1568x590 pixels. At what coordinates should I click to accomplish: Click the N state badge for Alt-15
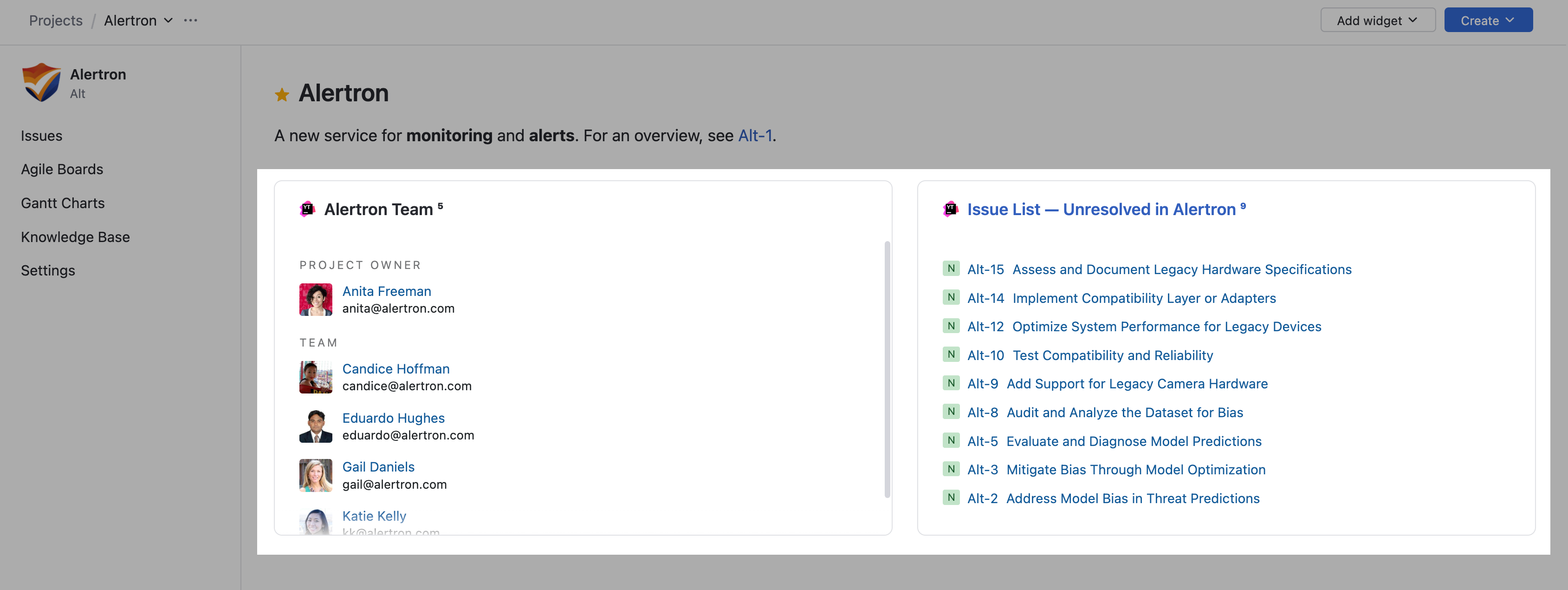(951, 268)
